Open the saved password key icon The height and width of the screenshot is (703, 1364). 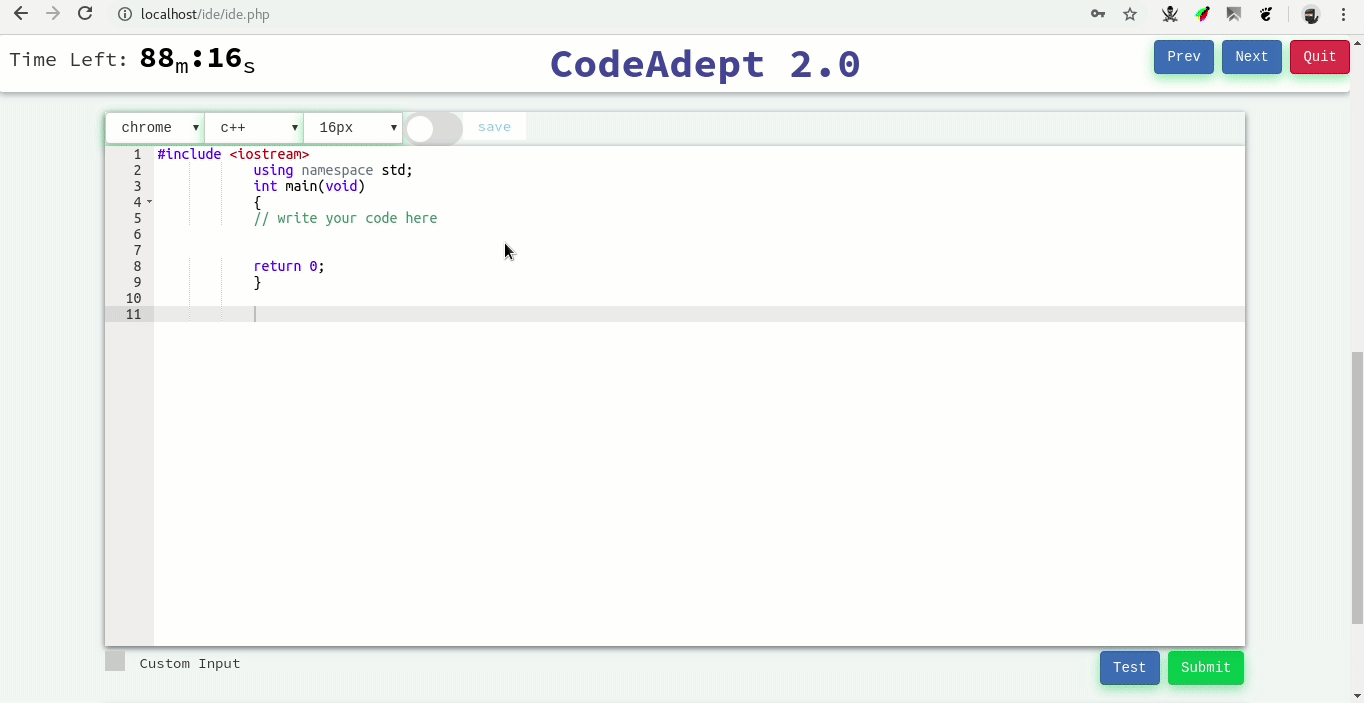(x=1098, y=14)
